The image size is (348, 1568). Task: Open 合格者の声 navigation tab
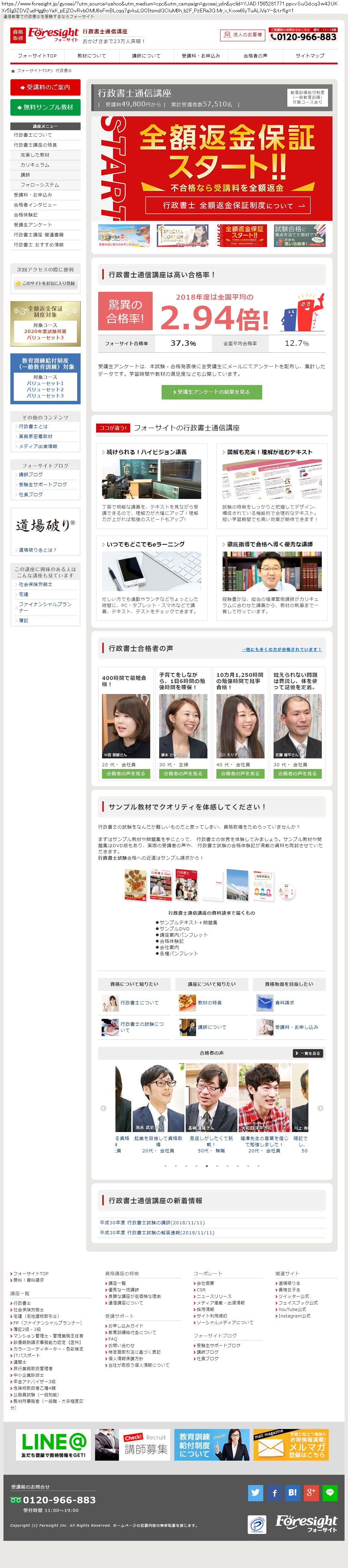tap(255, 55)
